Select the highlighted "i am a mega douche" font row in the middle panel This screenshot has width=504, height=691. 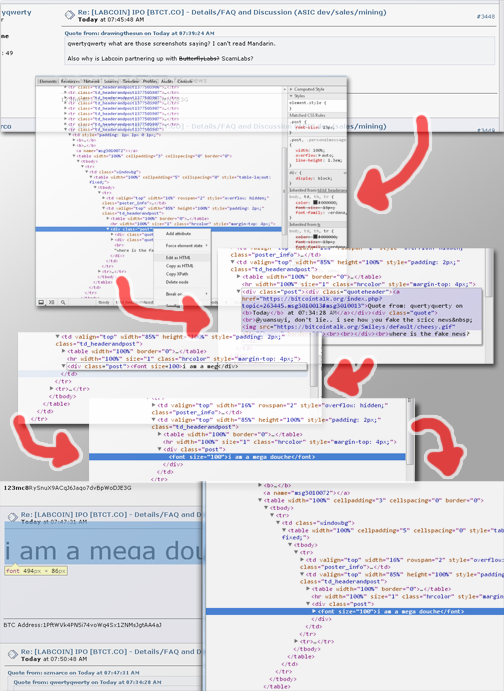(247, 457)
